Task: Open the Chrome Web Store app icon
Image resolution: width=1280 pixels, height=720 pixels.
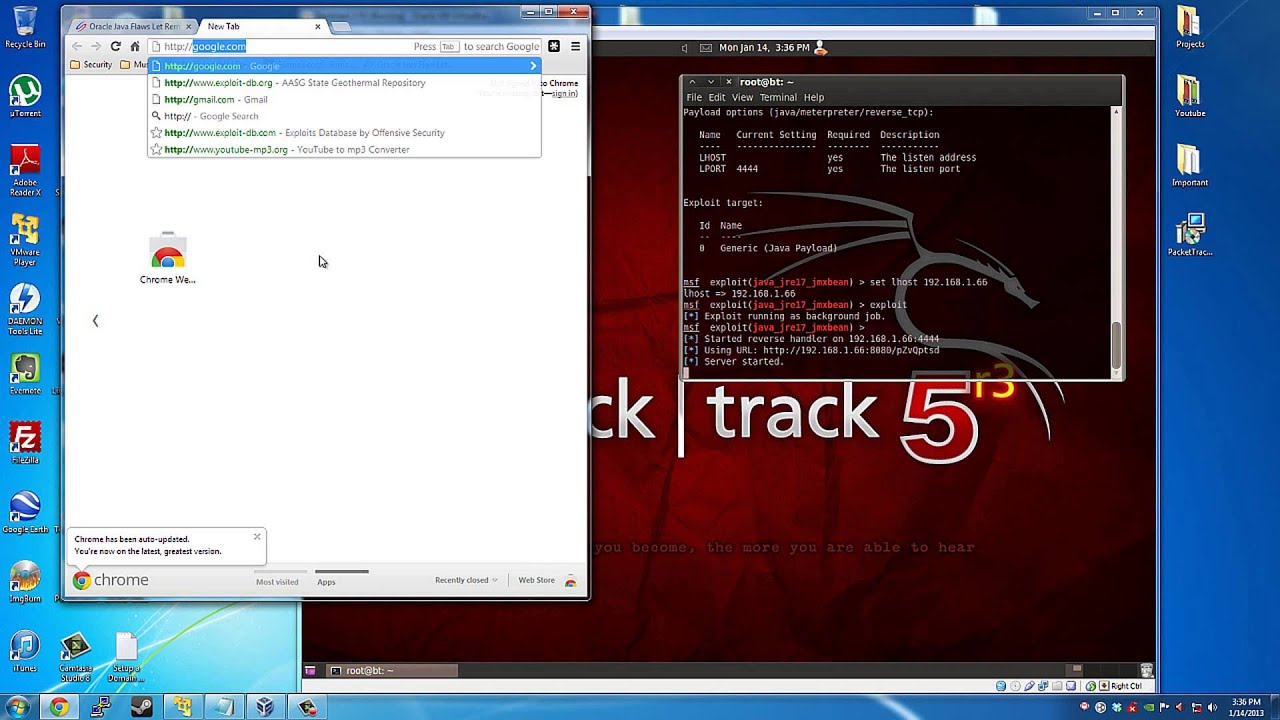Action: tap(167, 258)
